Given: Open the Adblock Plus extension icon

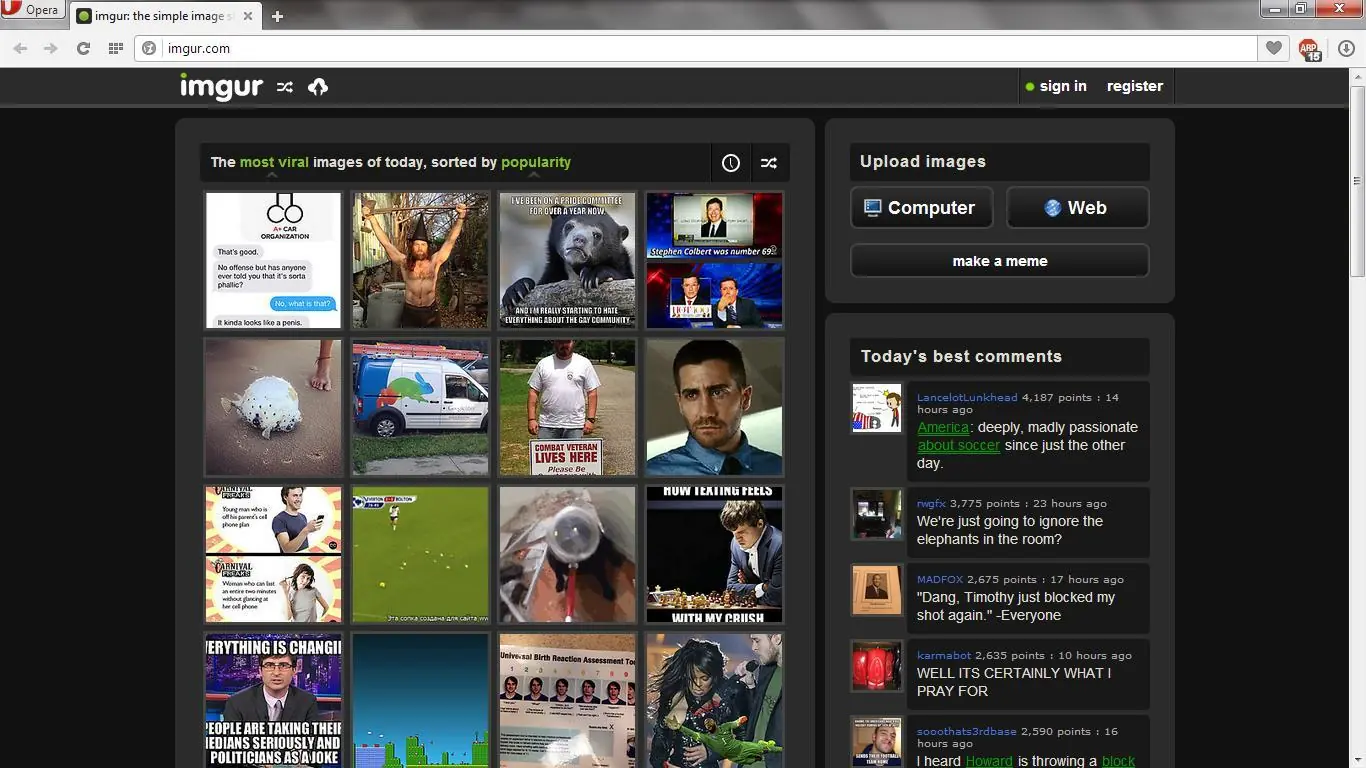Looking at the screenshot, I should 1309,49.
